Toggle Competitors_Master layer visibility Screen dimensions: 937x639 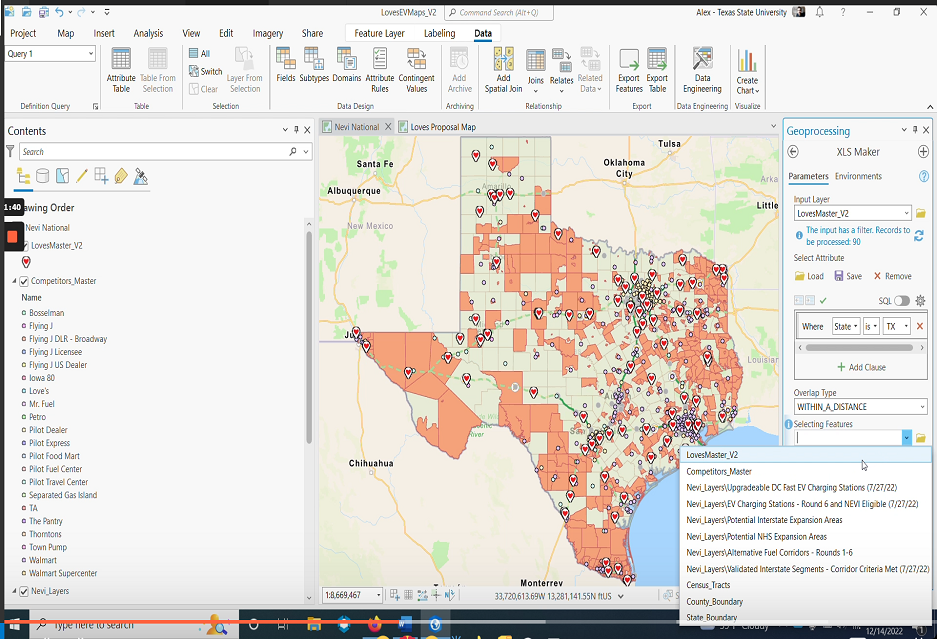pyautogui.click(x=24, y=281)
